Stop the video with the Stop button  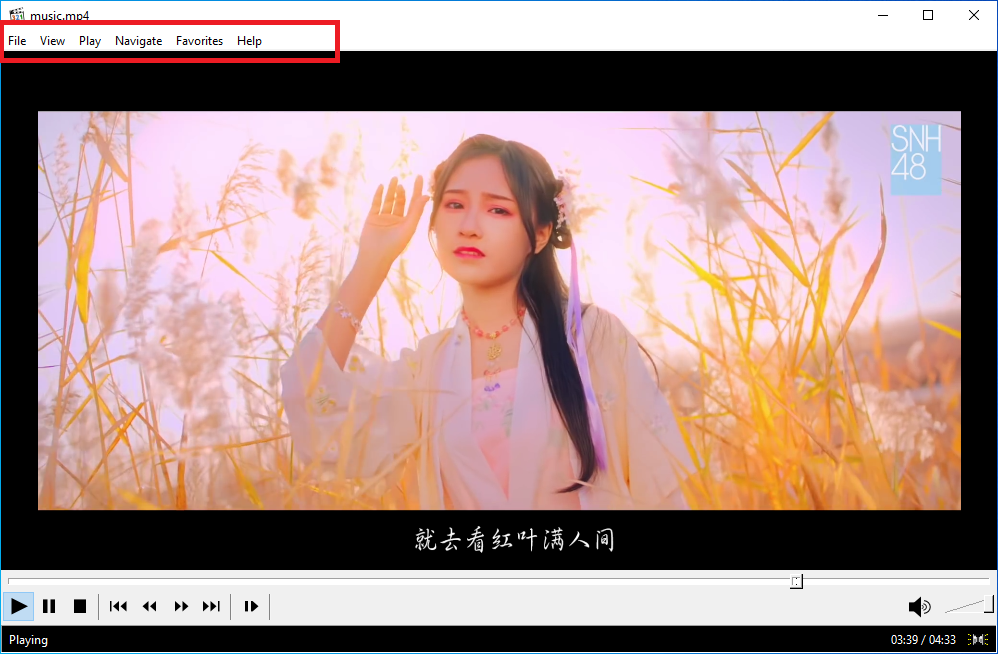(x=80, y=606)
